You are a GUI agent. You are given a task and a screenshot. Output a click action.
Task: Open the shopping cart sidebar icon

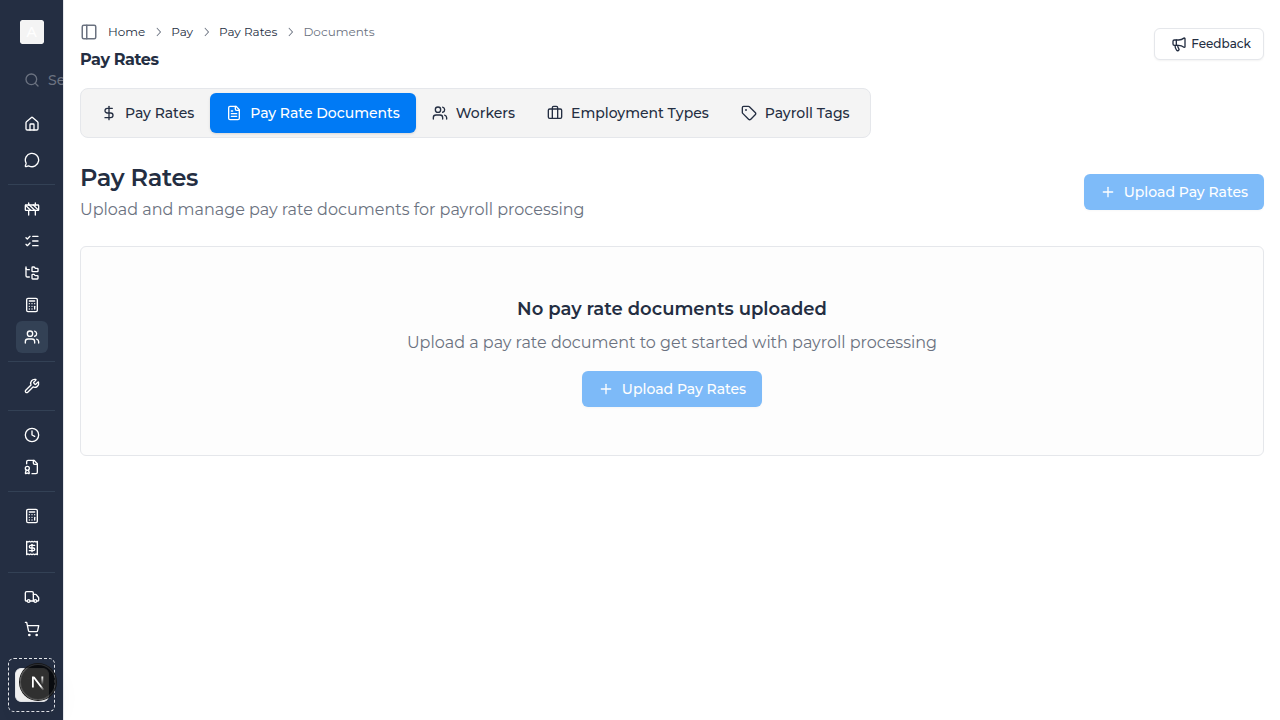pyautogui.click(x=32, y=629)
